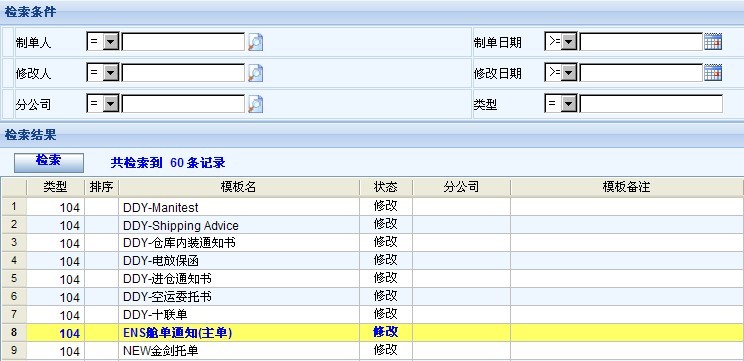Click the 104 type cell in row 3
744x361 pixels.
[56, 243]
